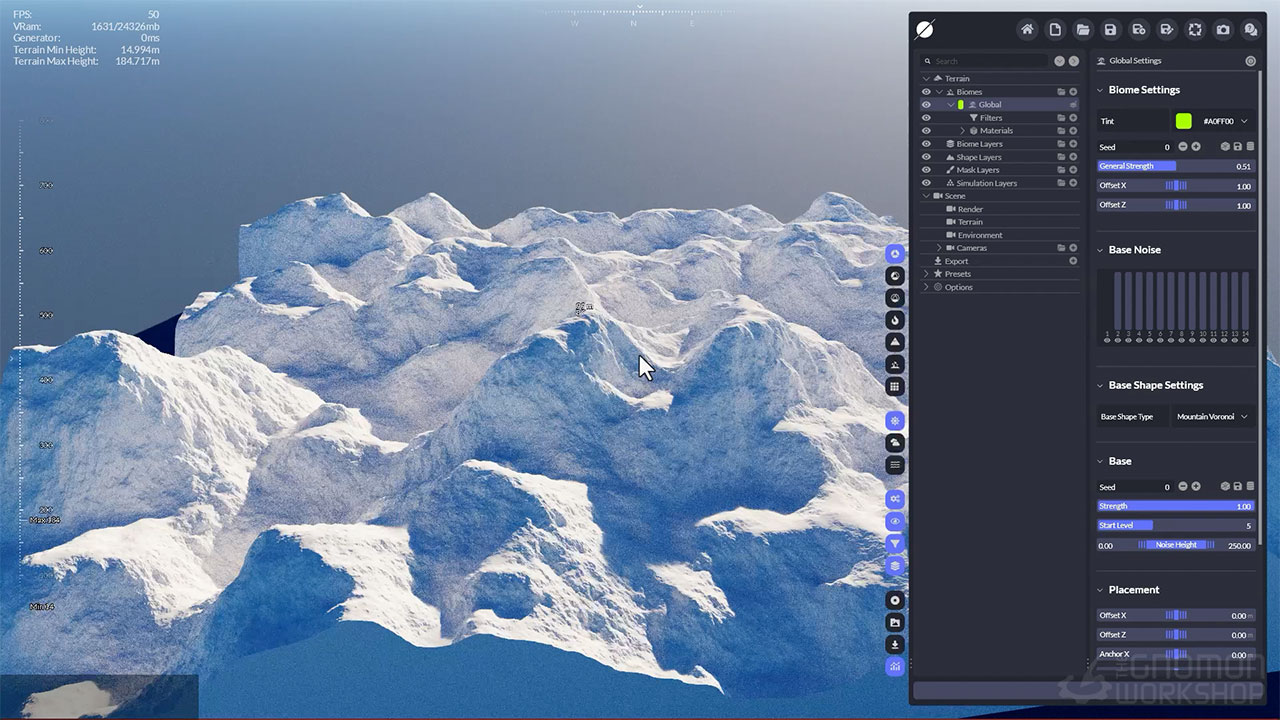Click the green Tint color swatch
The height and width of the screenshot is (720, 1280).
[1184, 121]
